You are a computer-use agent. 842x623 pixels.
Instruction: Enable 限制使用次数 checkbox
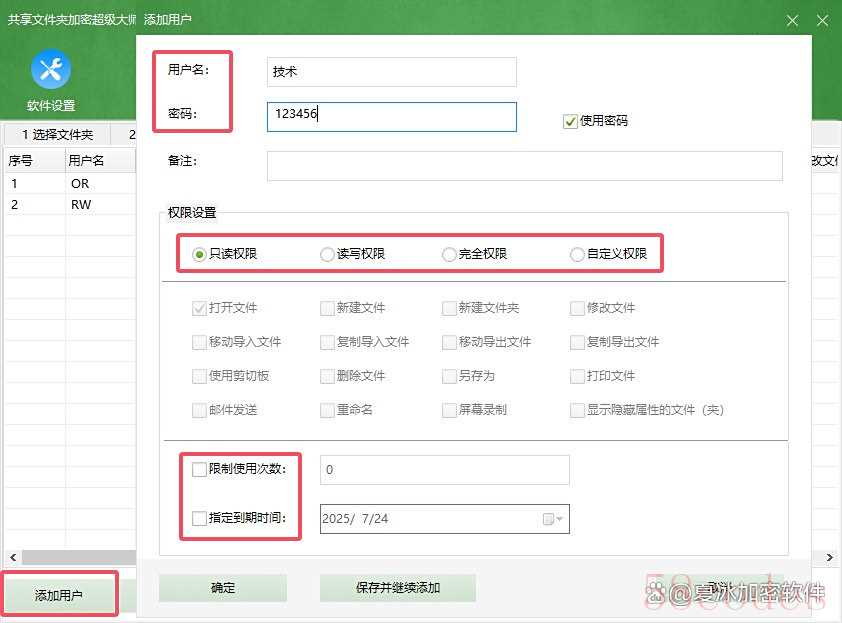pos(200,469)
